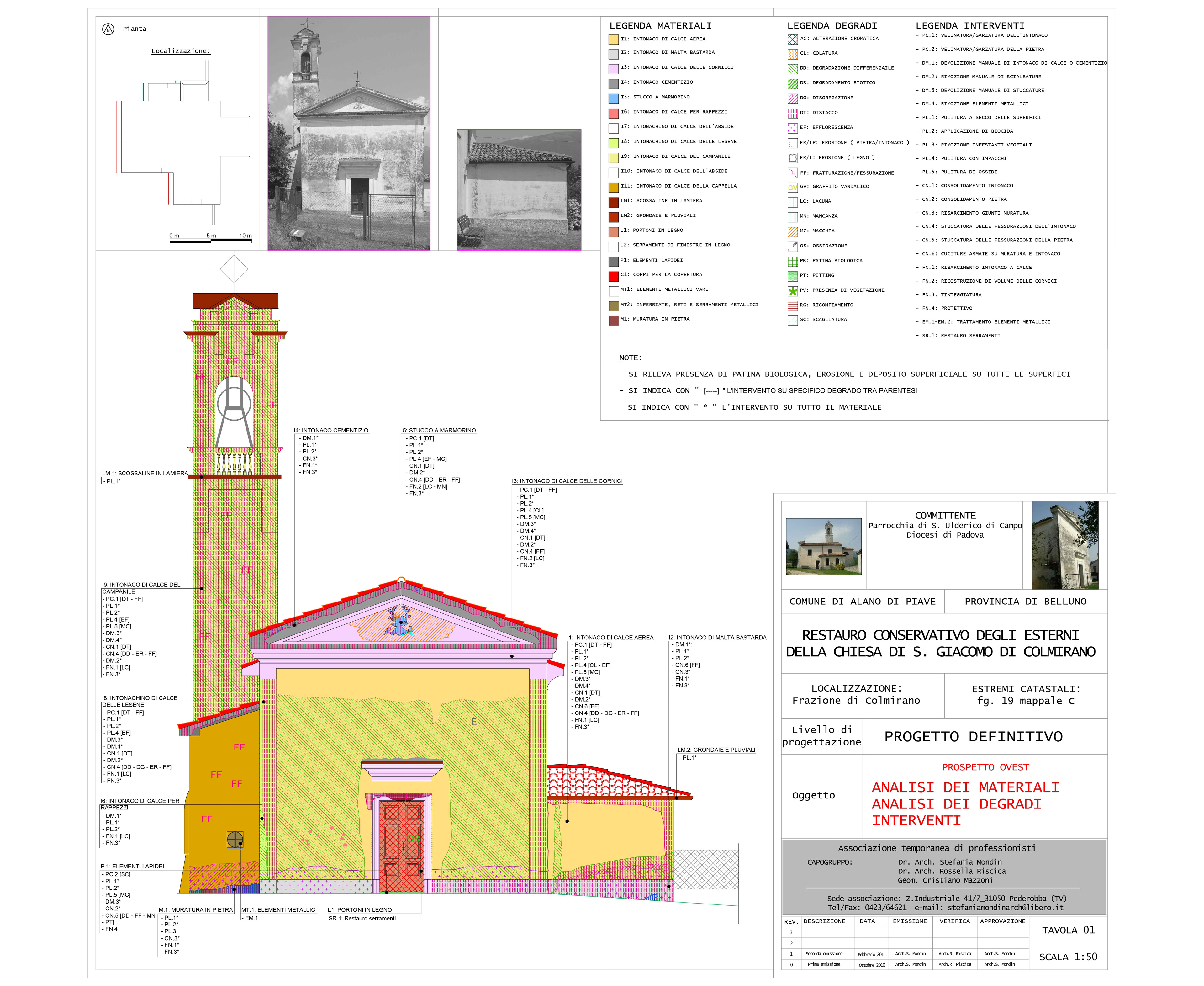Click the round window on the side chapel
Screen dimensions: 1204x986
pos(235,840)
